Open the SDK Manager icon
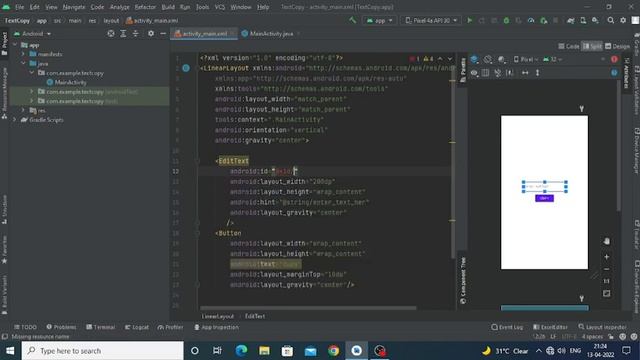Image resolution: width=640 pixels, height=360 pixels. coord(596,20)
